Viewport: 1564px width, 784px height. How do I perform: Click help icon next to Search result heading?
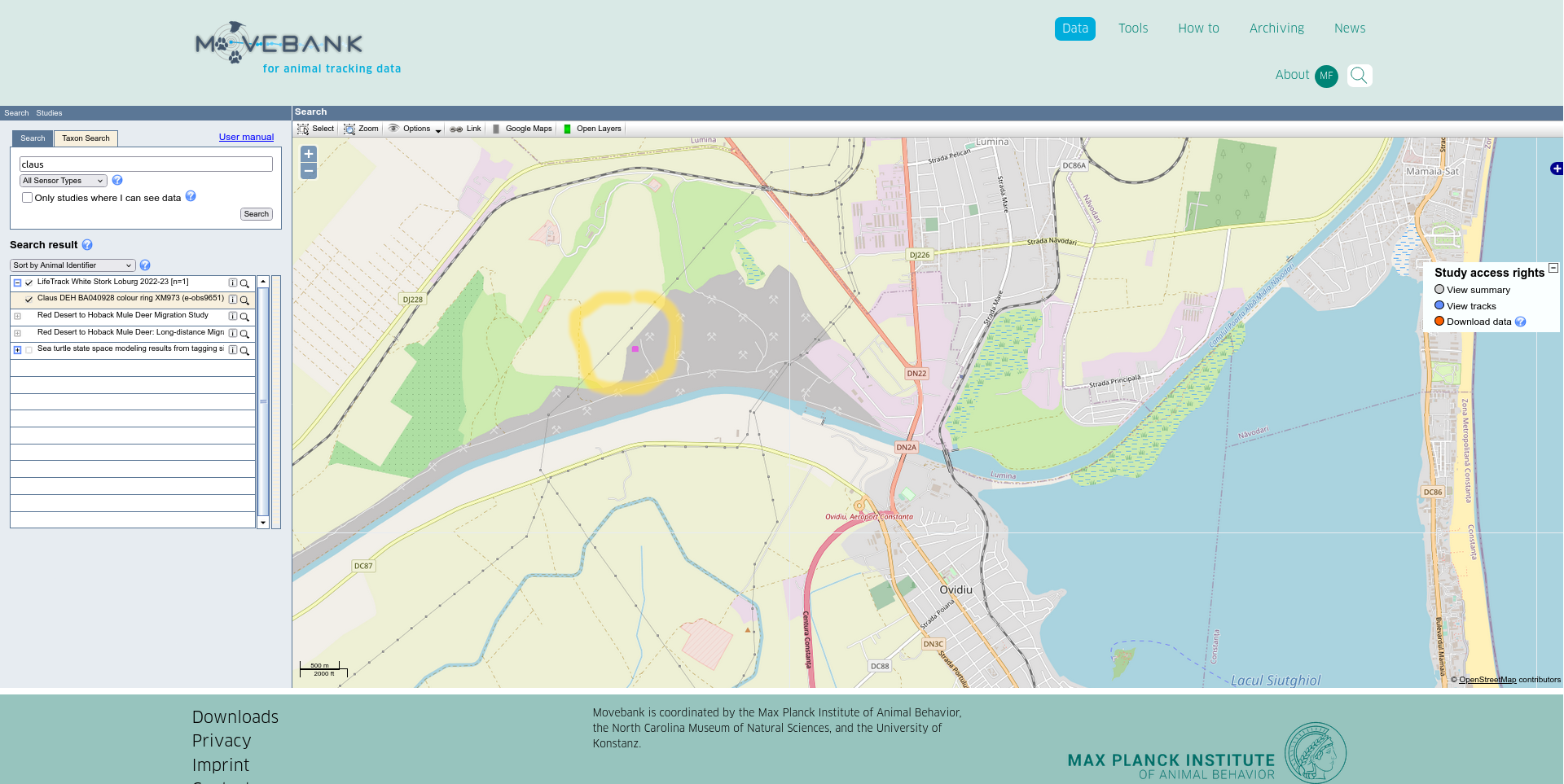(x=87, y=245)
